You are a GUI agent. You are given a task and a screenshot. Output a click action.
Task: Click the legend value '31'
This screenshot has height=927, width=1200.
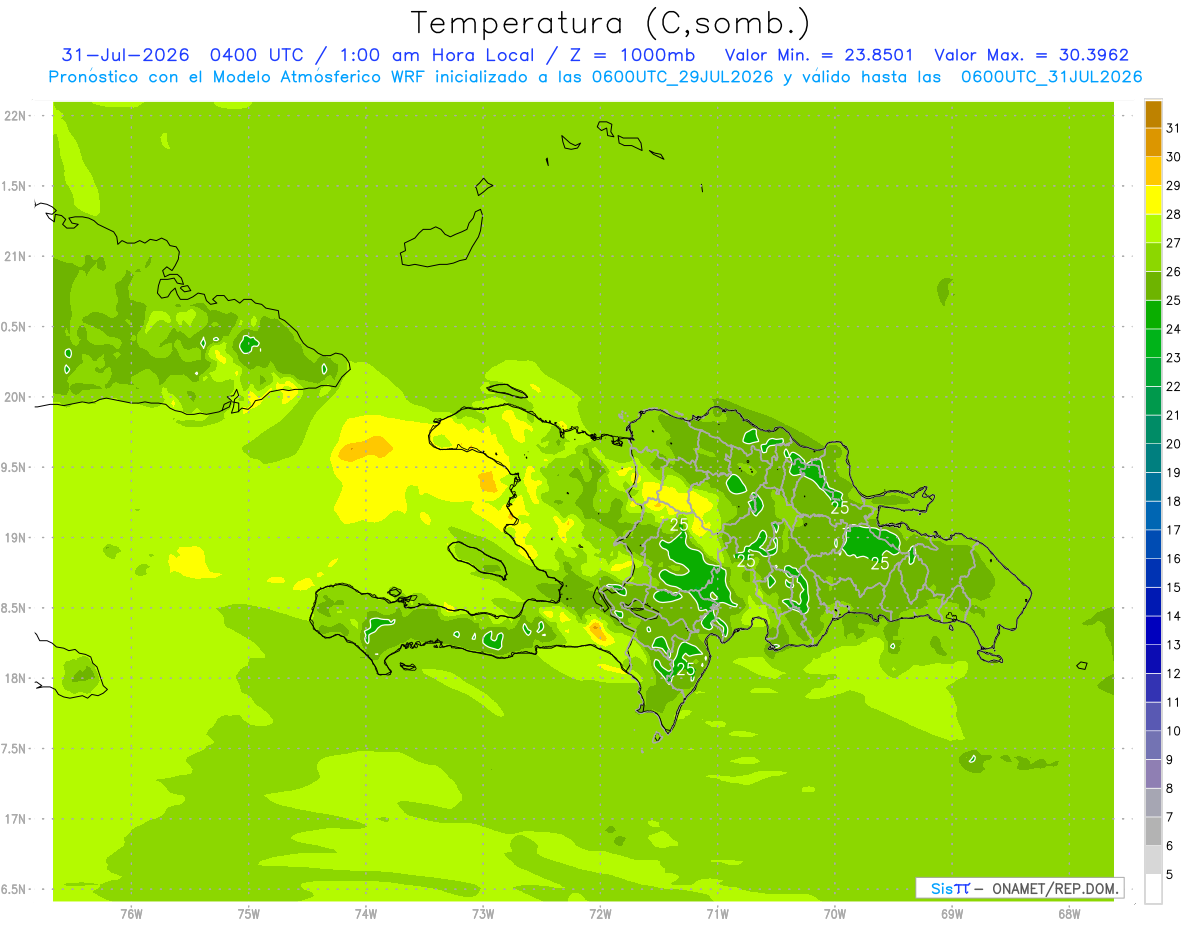point(1173,128)
